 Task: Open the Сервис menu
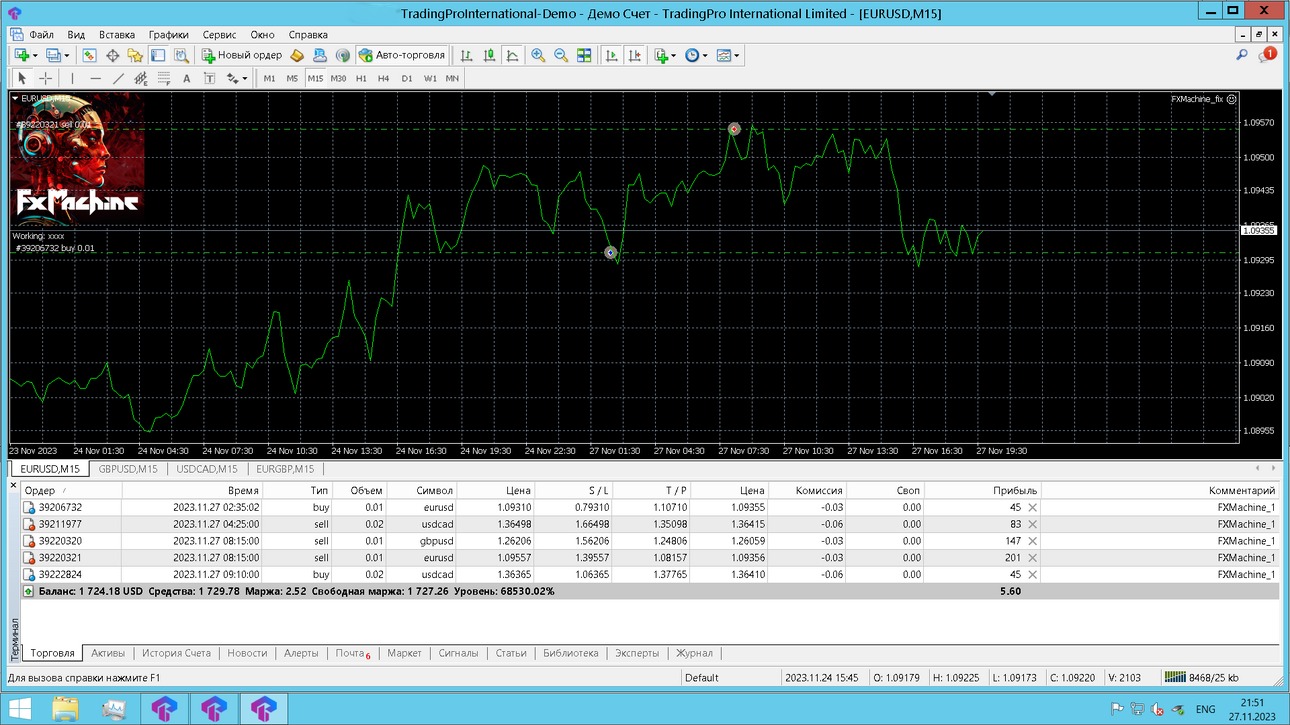[x=219, y=35]
